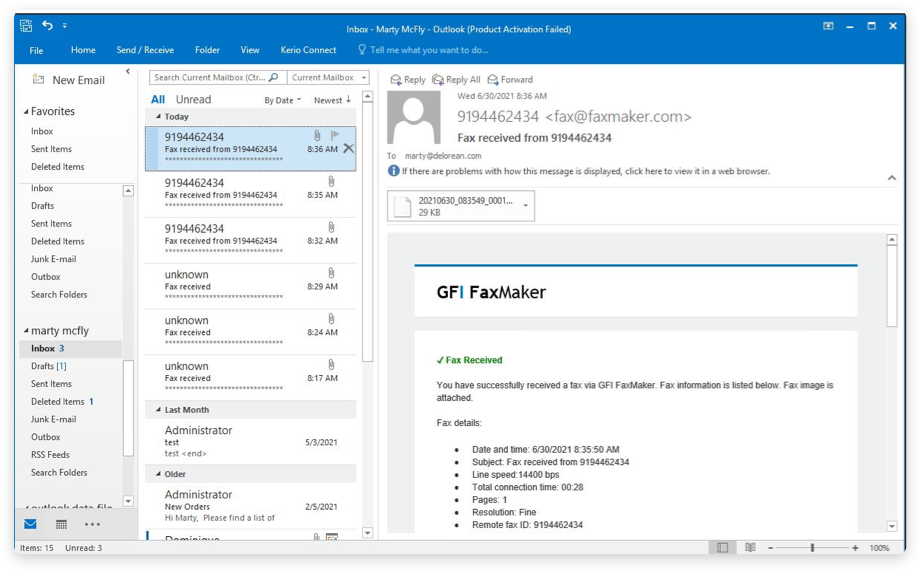
Task: Compose a New Email
Action: tap(69, 80)
